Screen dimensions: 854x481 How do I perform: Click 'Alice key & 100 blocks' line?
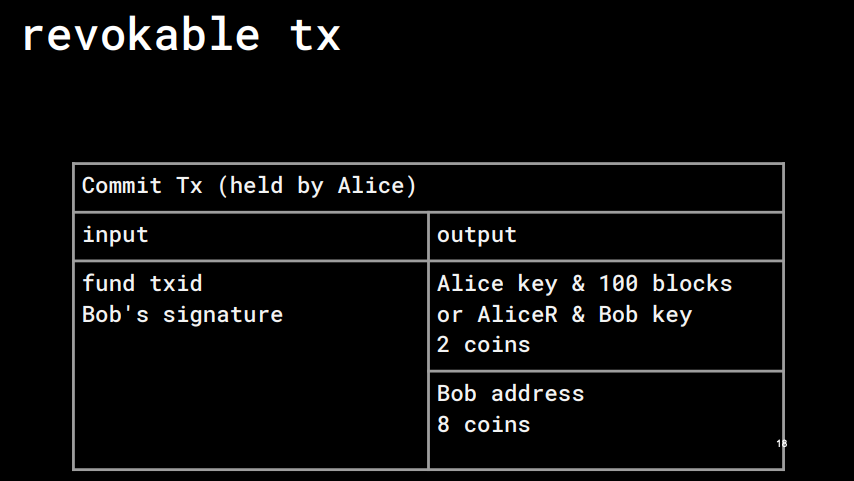(584, 283)
